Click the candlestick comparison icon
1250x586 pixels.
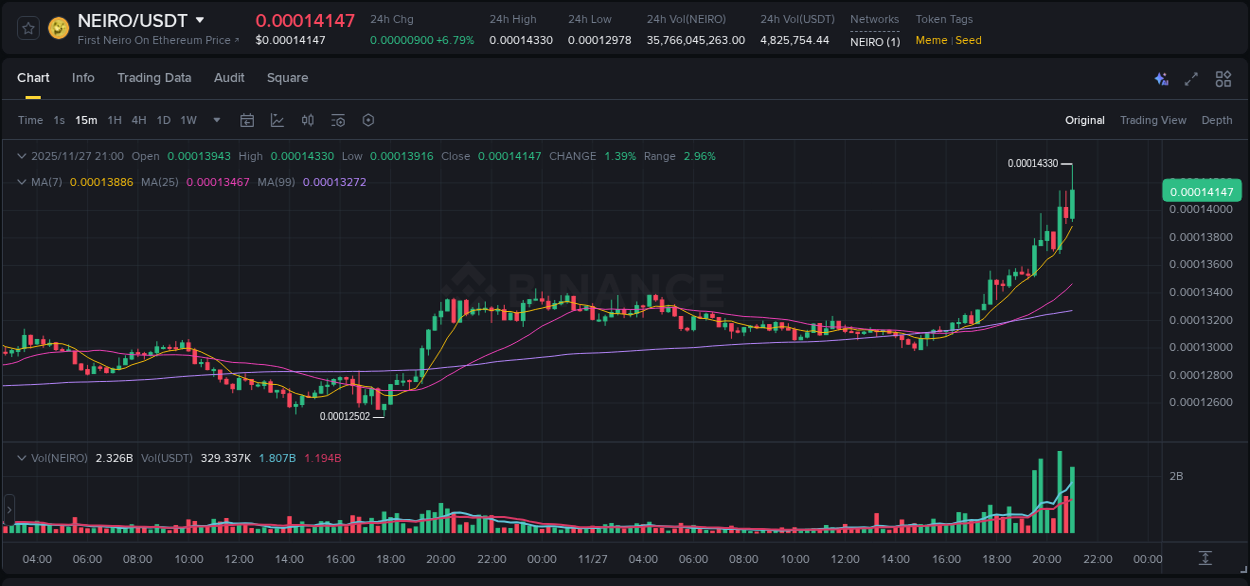click(308, 120)
